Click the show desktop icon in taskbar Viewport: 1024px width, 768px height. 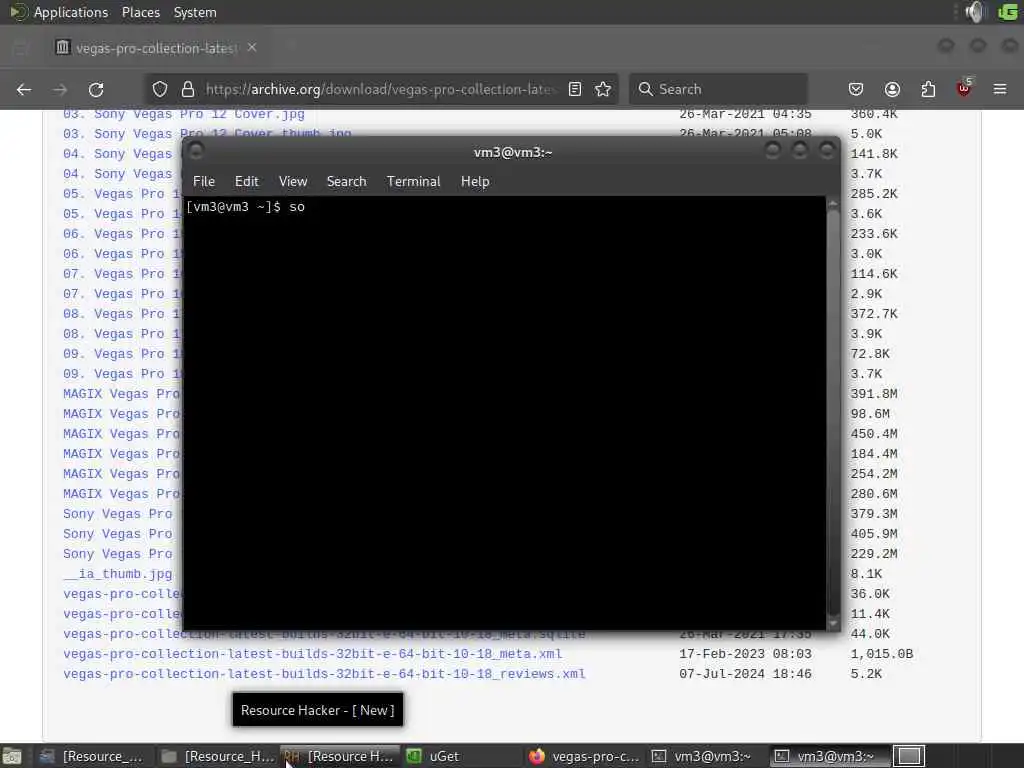pyautogui.click(x=12, y=756)
